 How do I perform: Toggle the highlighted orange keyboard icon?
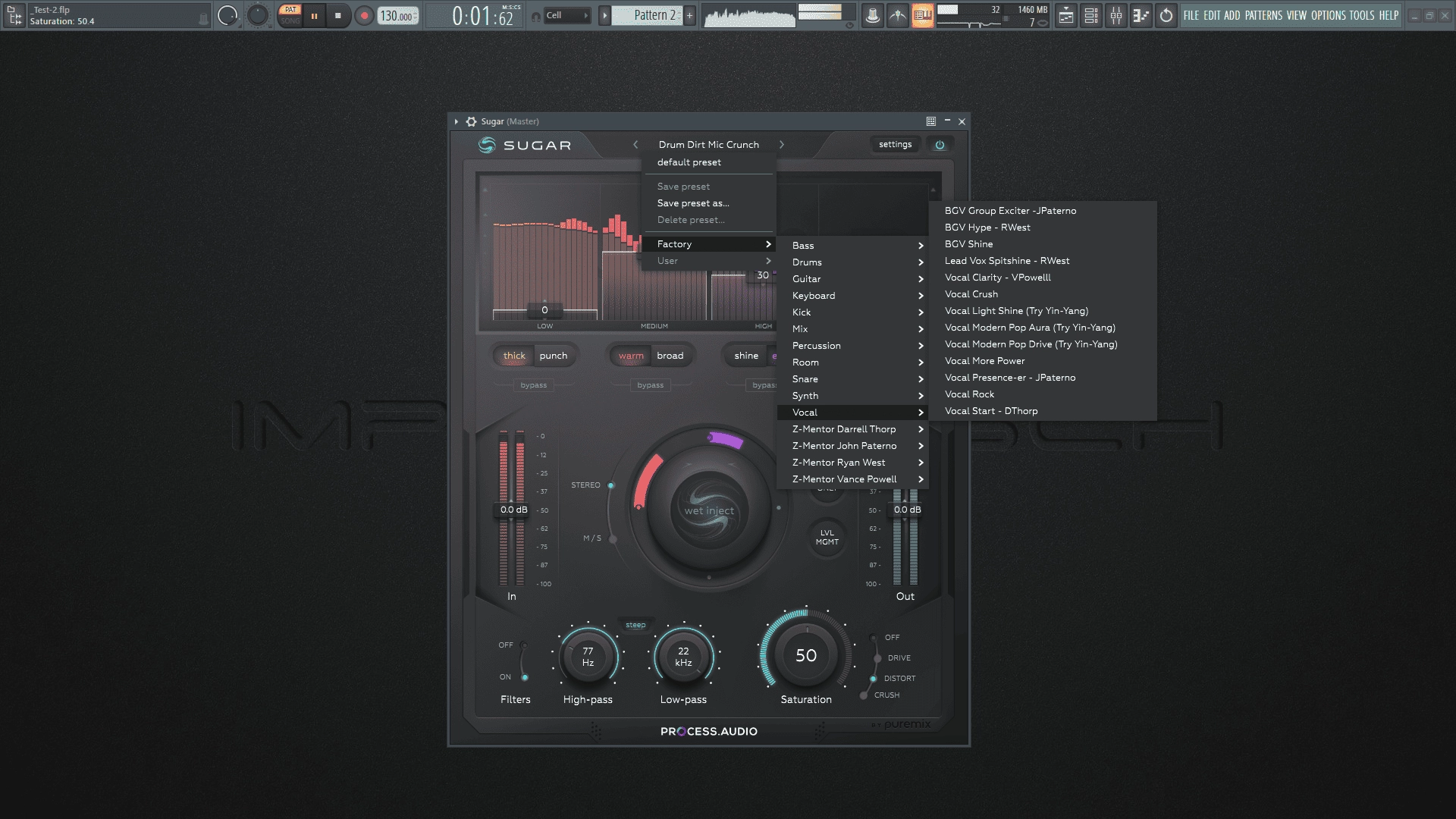coord(923,15)
